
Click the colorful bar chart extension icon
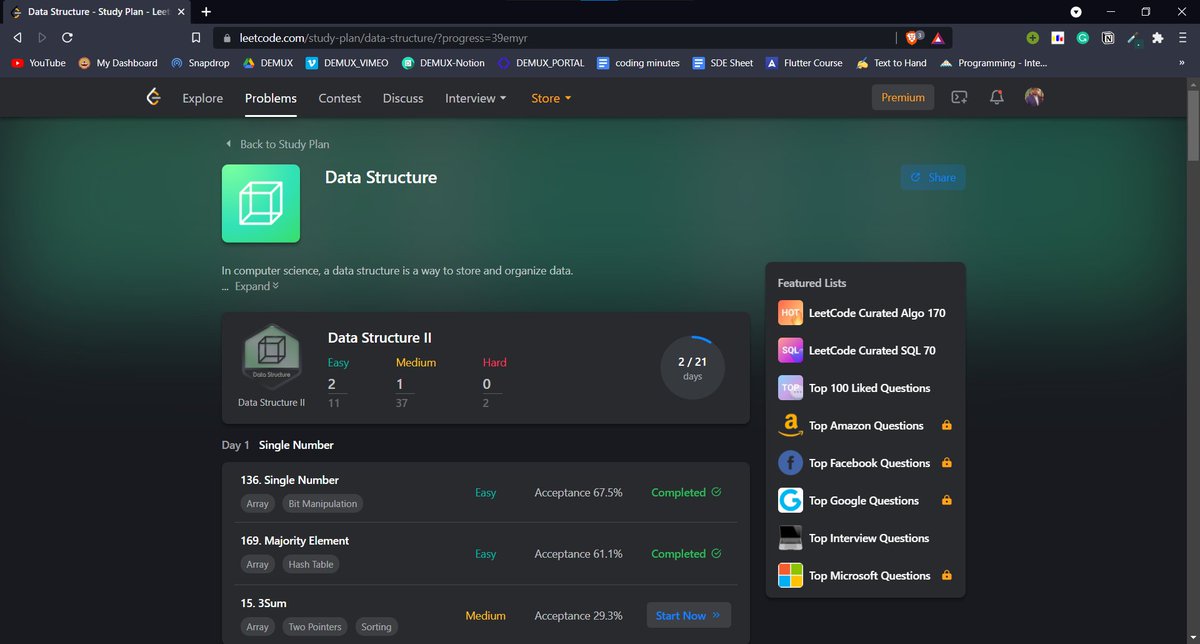click(1057, 38)
